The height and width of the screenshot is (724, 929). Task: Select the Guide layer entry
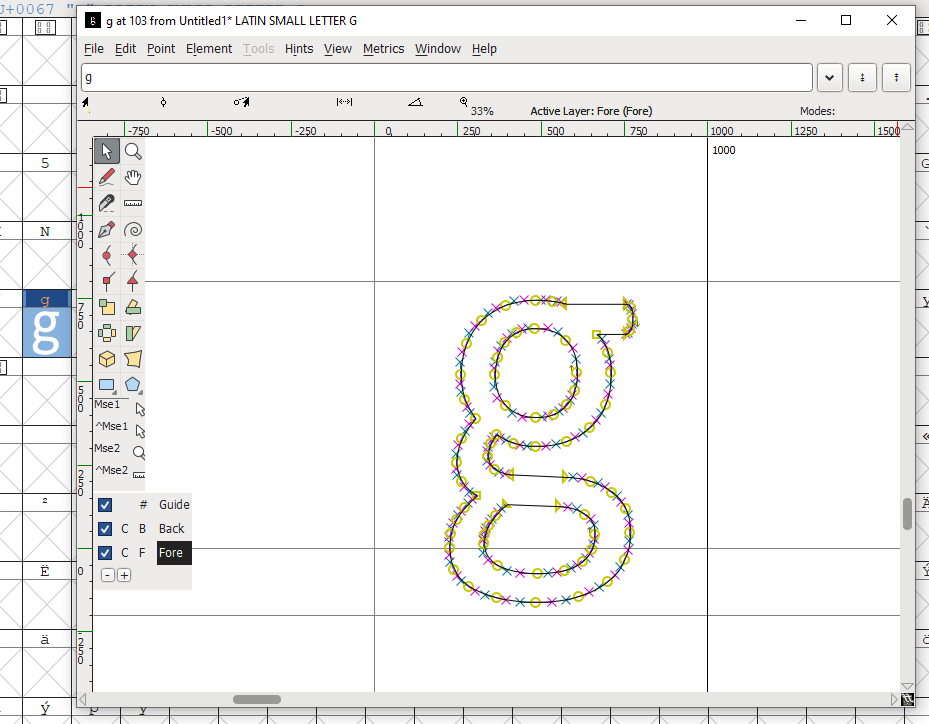(174, 505)
